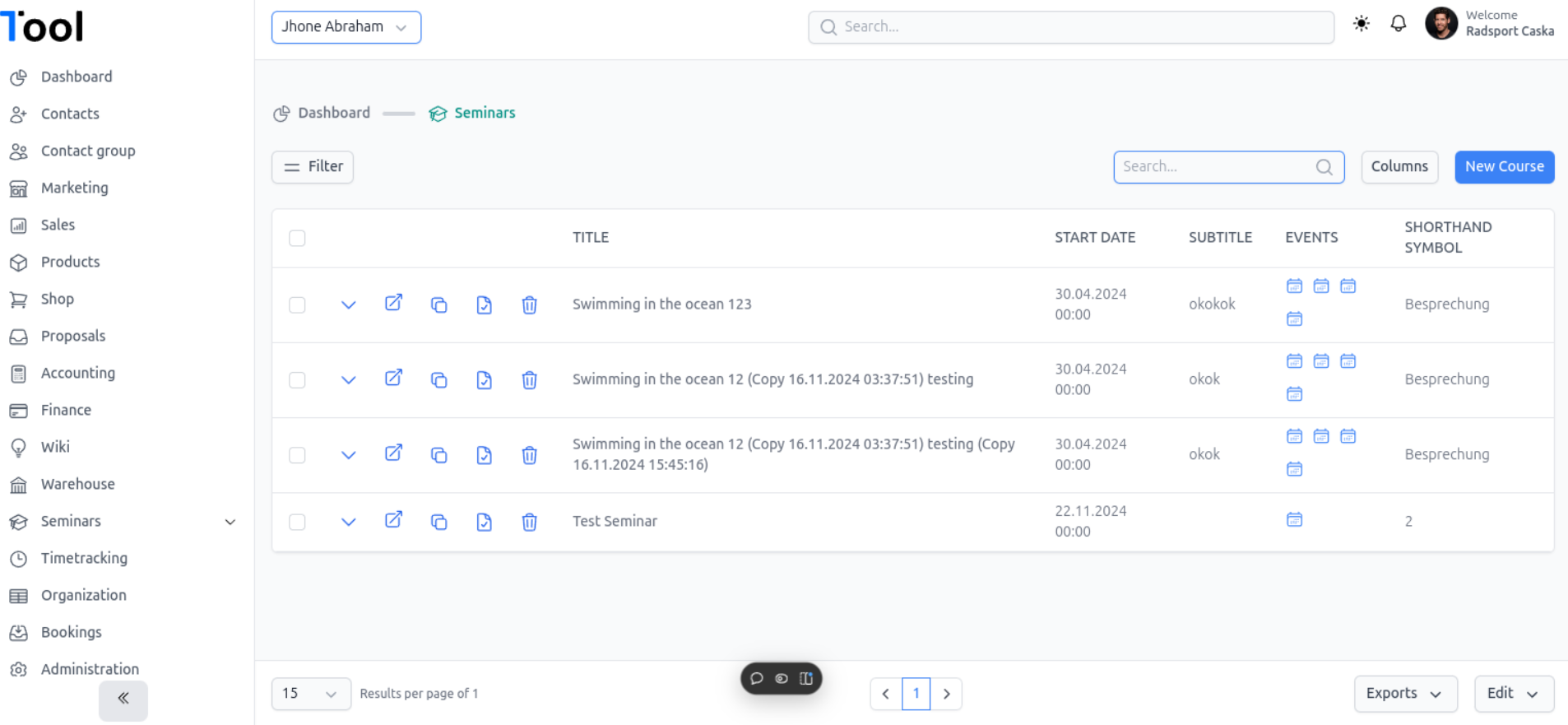
Task: Go to the next page arrow
Action: (947, 694)
